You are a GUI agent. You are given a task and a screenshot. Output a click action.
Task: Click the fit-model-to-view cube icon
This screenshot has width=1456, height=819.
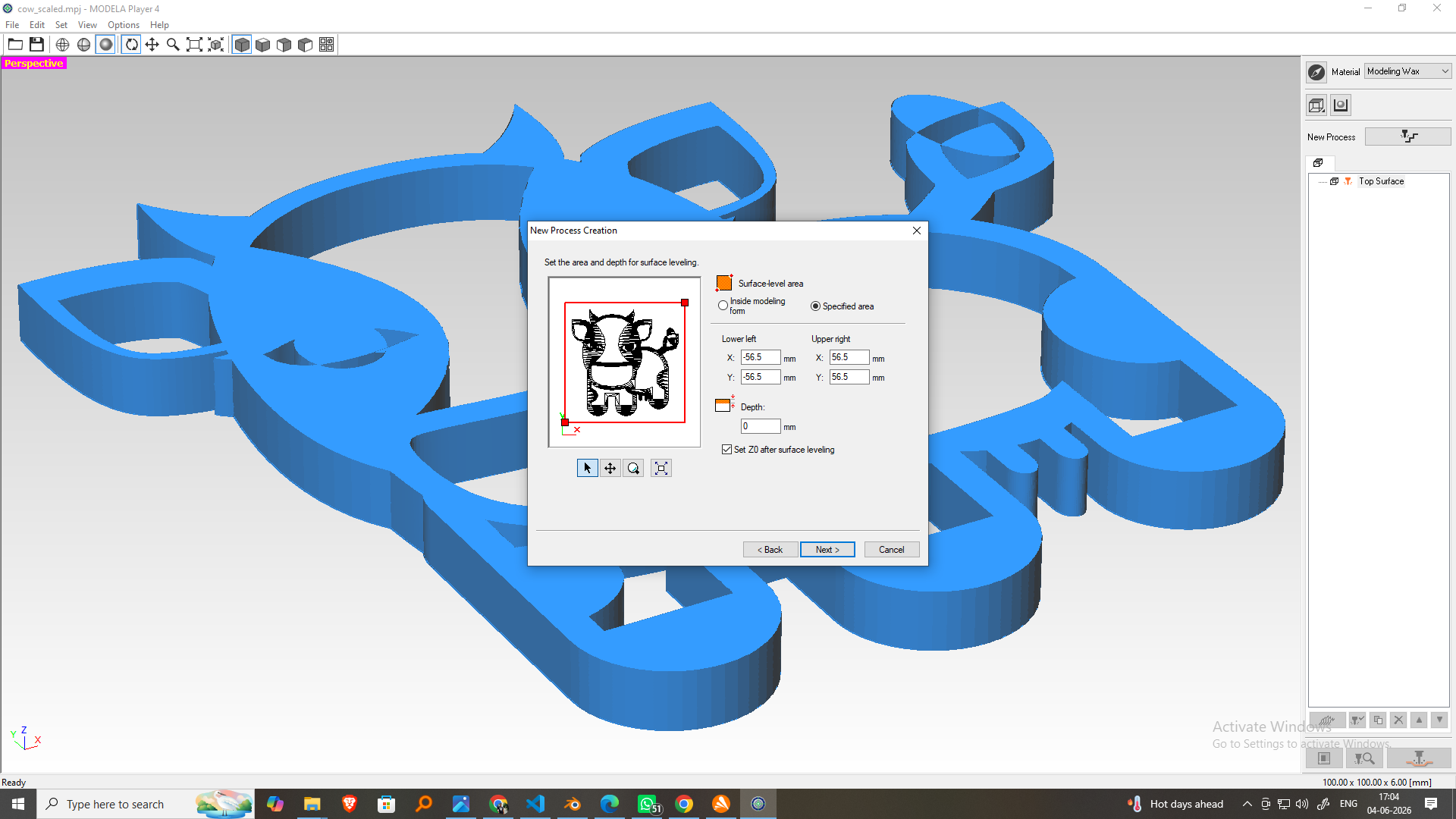coord(216,45)
